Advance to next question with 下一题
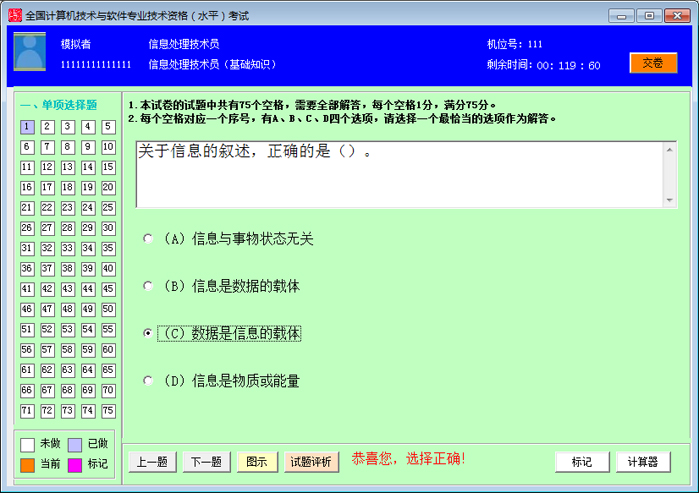The height and width of the screenshot is (493, 699). tap(206, 462)
